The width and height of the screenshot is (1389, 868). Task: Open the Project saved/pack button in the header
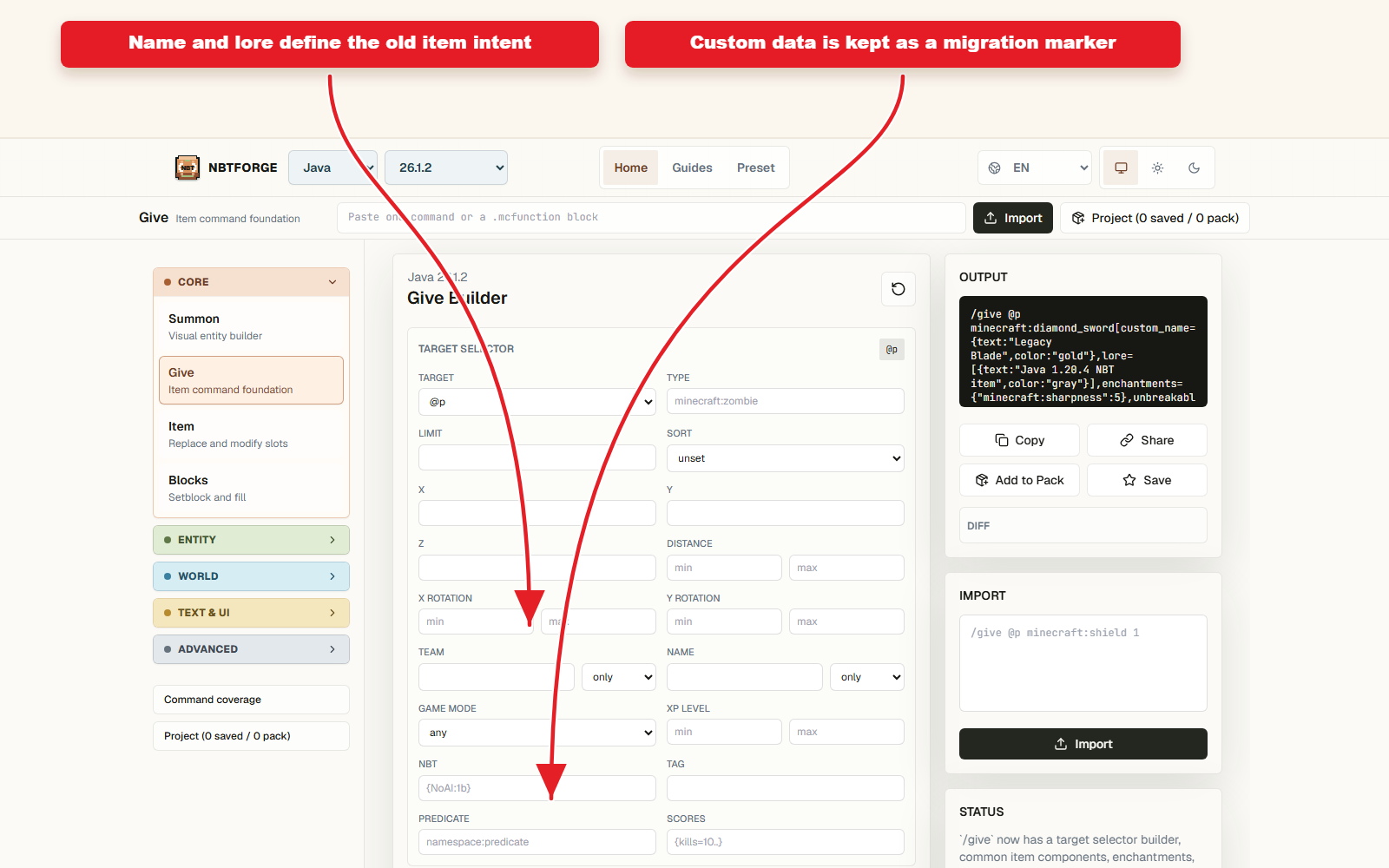coord(1155,218)
